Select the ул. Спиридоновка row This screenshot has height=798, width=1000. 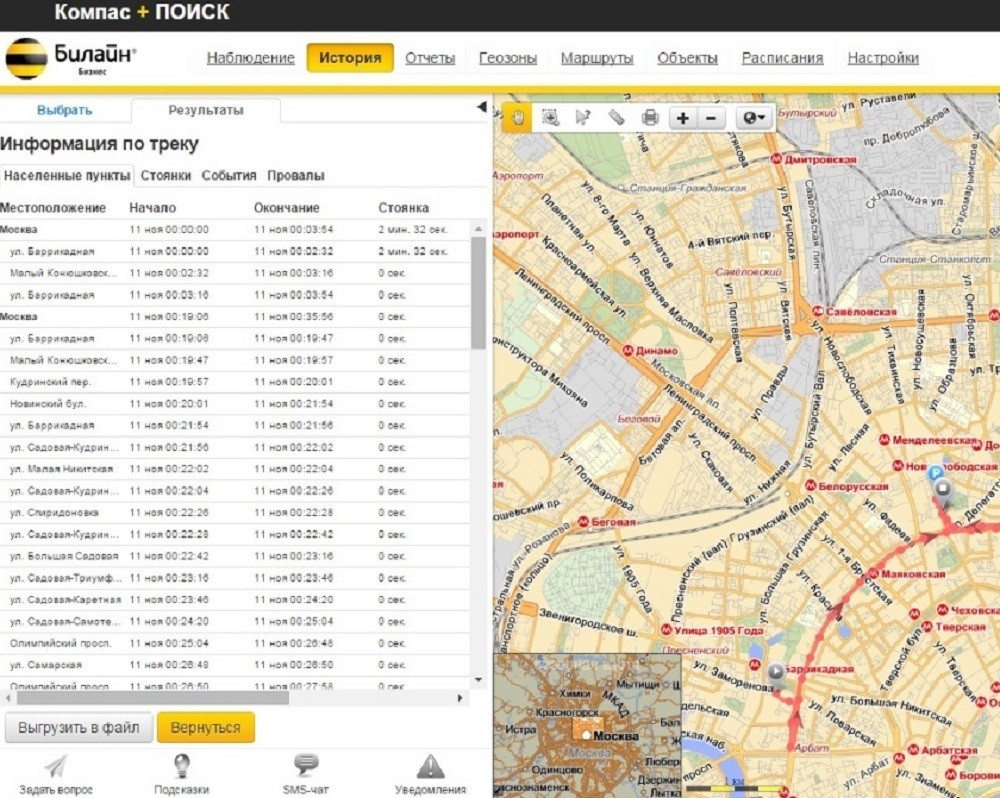[235, 512]
